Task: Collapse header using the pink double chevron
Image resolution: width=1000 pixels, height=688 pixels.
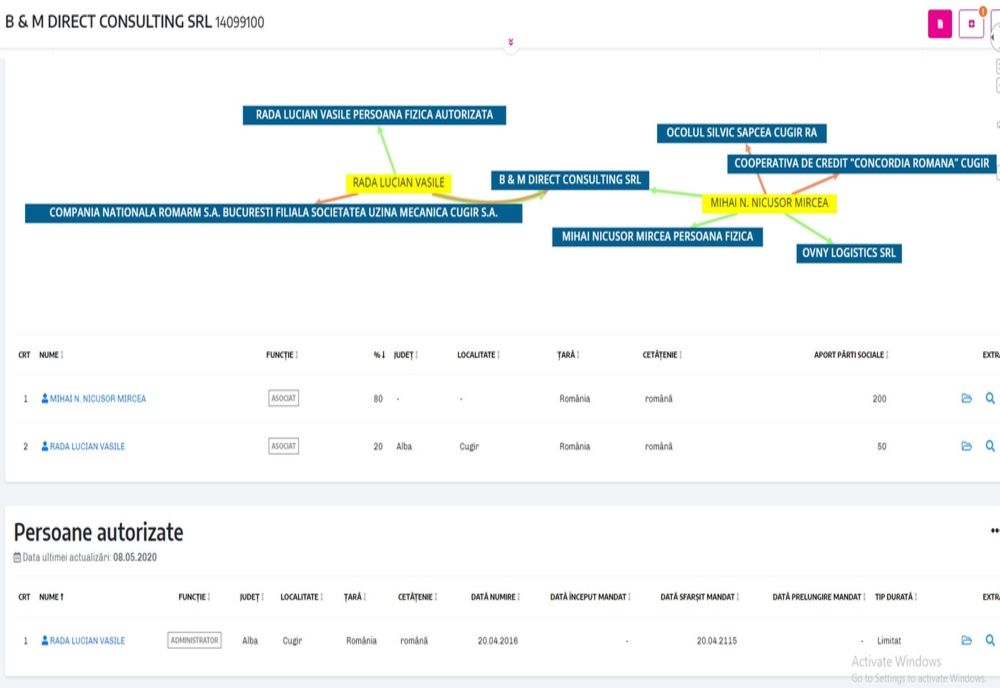Action: 511,42
